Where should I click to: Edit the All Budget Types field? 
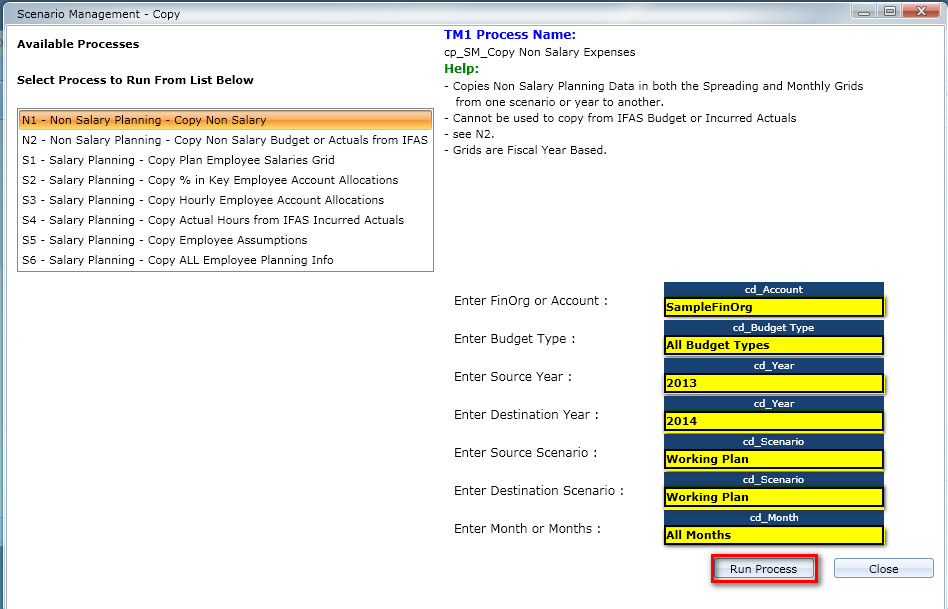point(773,345)
